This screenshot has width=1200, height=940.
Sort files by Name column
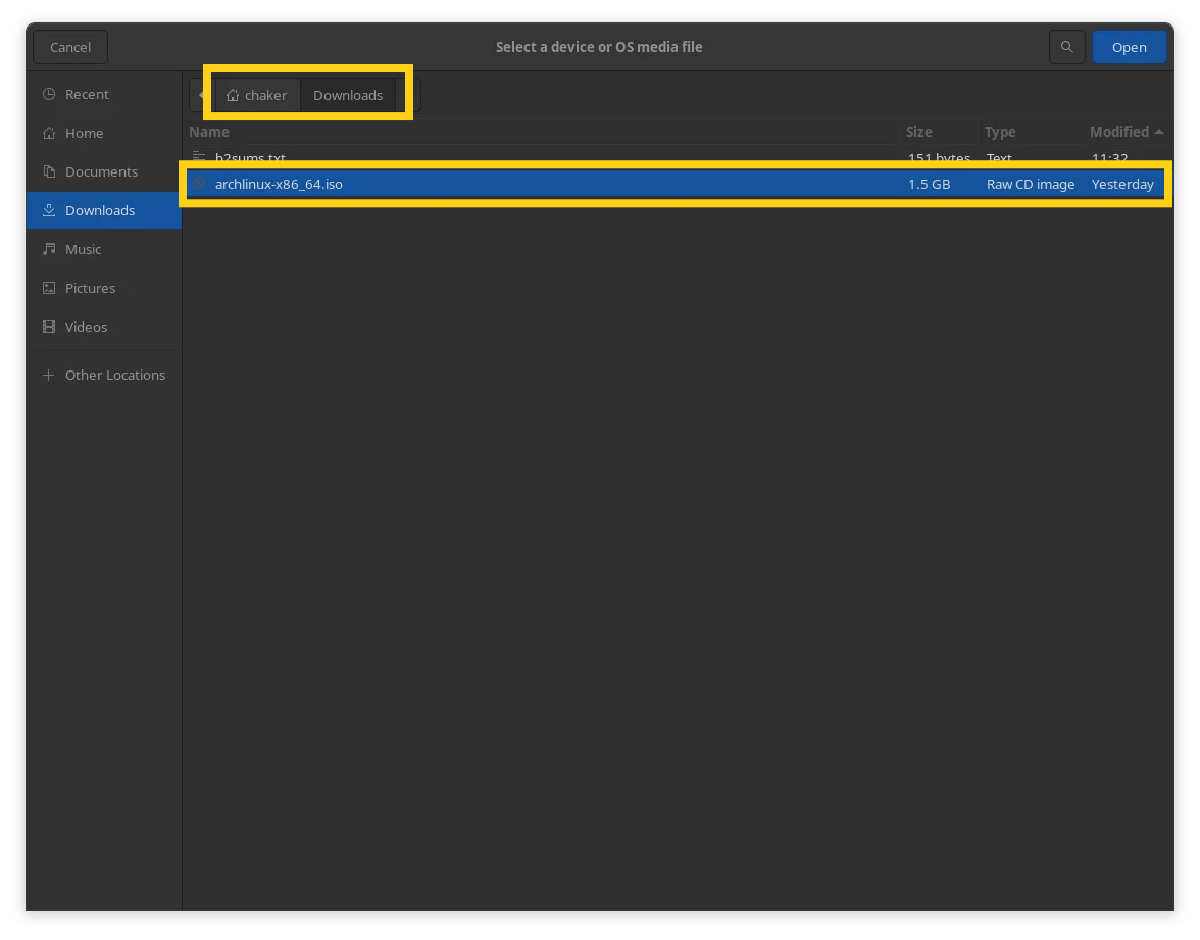coord(209,132)
